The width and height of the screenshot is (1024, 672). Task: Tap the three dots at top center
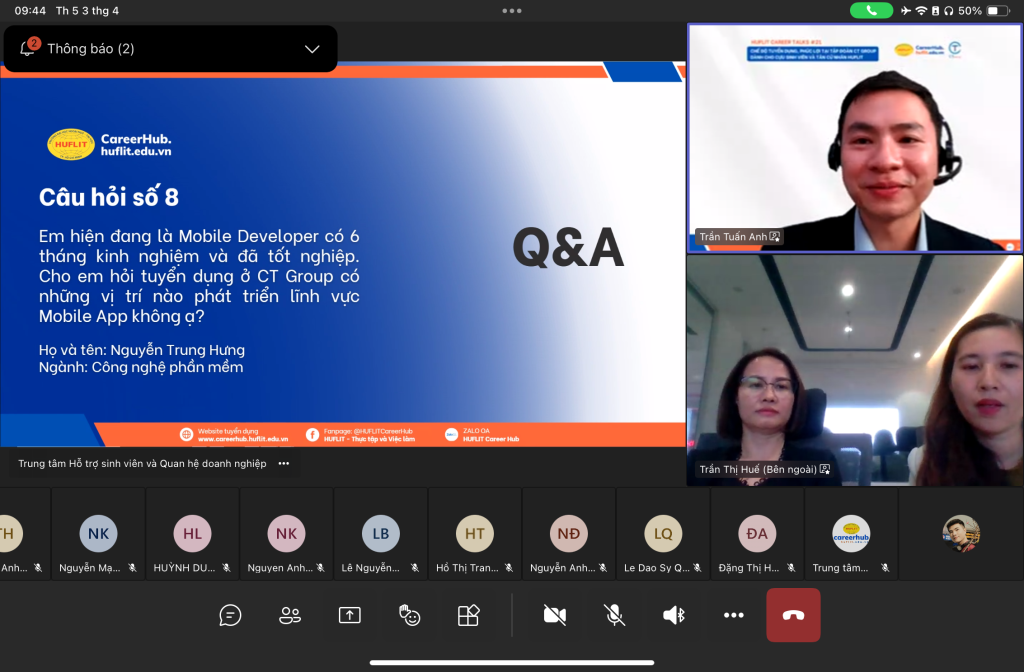point(512,11)
